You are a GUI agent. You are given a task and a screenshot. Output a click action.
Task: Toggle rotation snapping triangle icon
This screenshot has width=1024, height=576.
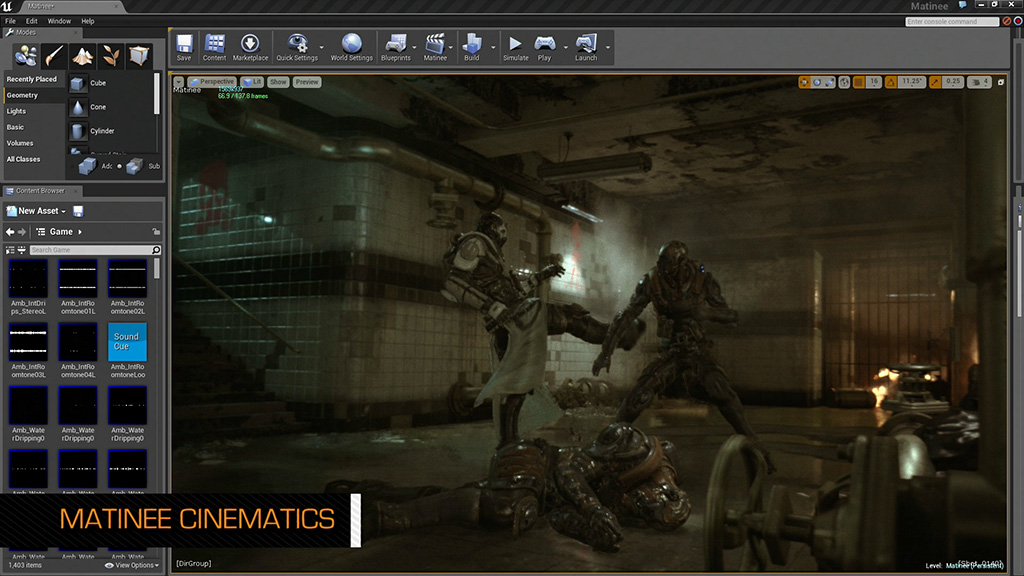point(892,82)
